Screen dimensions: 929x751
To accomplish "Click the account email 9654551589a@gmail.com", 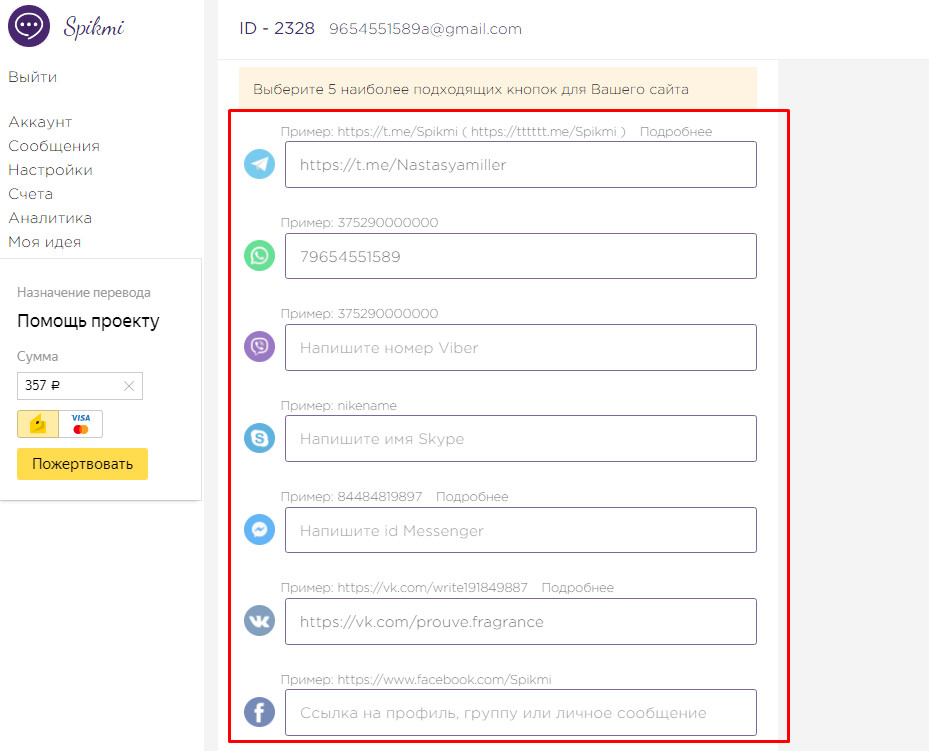I will (425, 29).
